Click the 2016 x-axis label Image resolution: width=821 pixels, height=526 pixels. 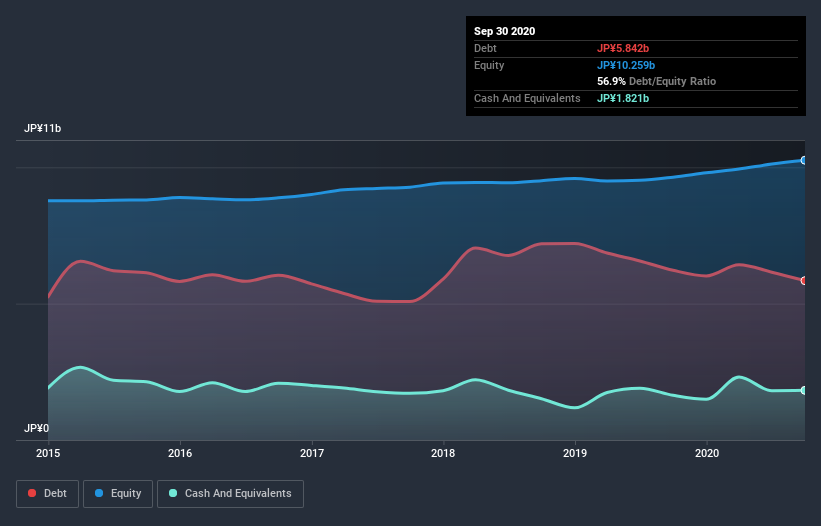tap(180, 453)
